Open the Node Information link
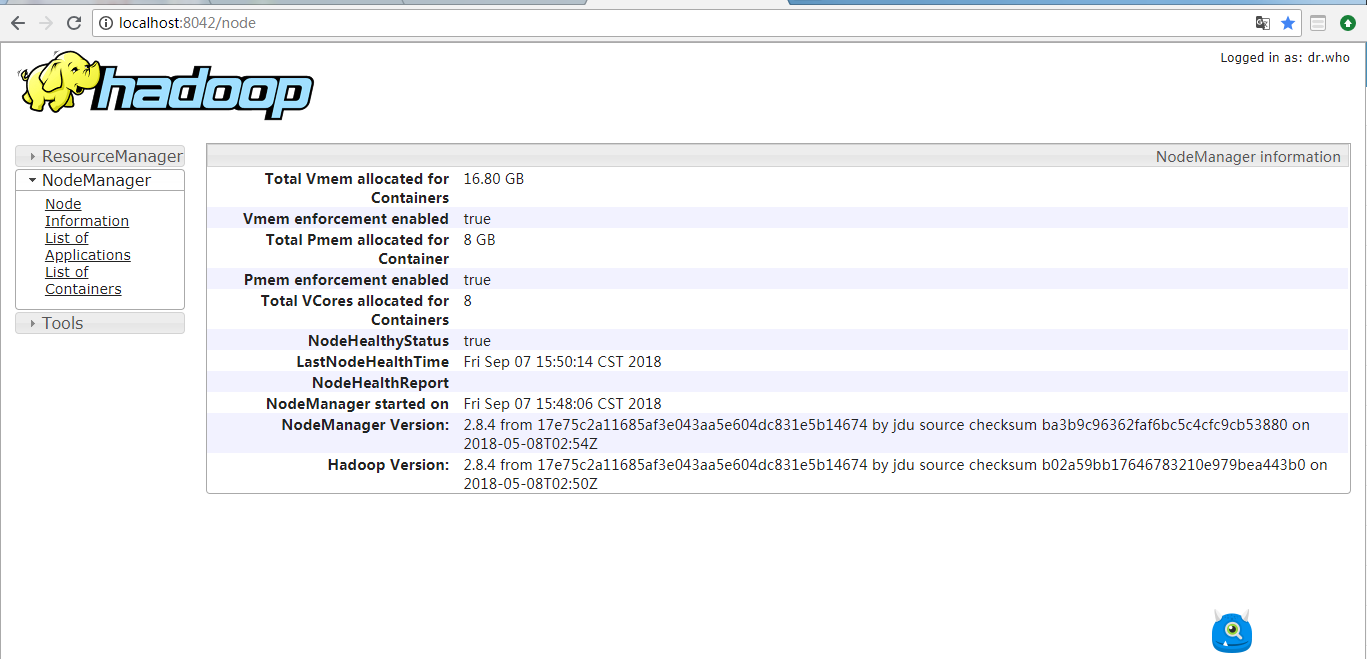Image resolution: width=1367 pixels, height=659 pixels. click(87, 212)
